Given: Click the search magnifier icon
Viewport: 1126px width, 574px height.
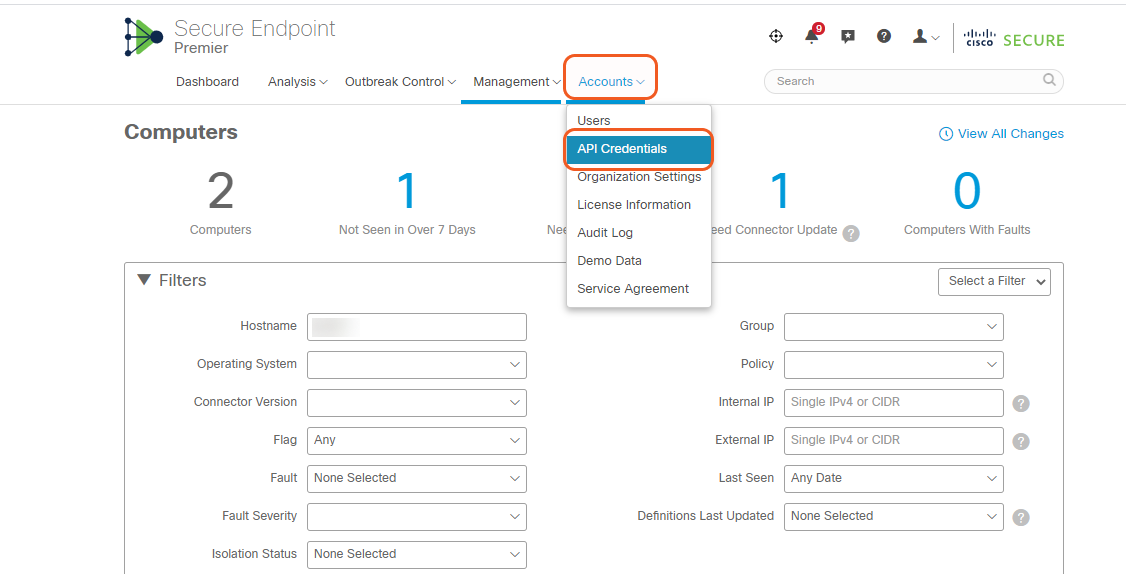Looking at the screenshot, I should coord(1049,80).
